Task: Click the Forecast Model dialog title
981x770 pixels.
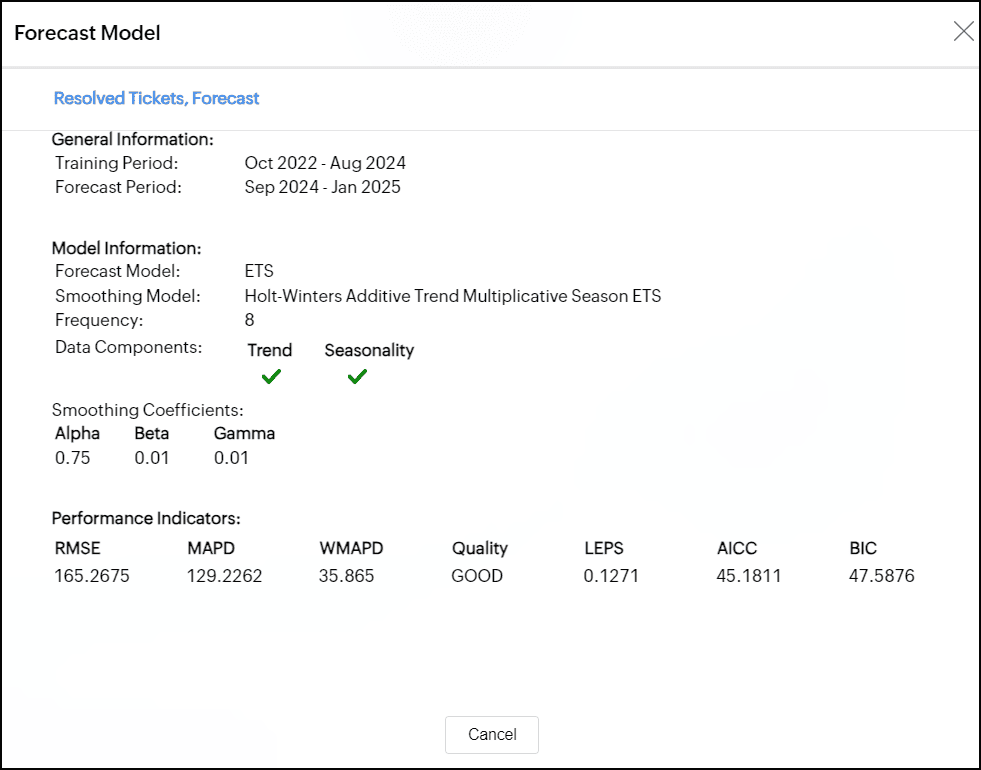Action: point(87,33)
